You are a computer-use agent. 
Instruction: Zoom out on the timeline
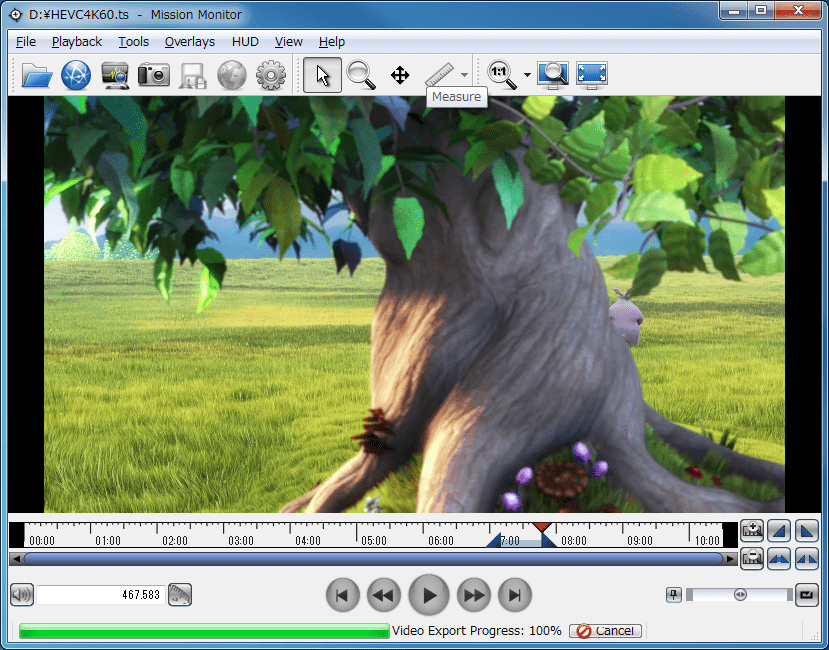752,559
